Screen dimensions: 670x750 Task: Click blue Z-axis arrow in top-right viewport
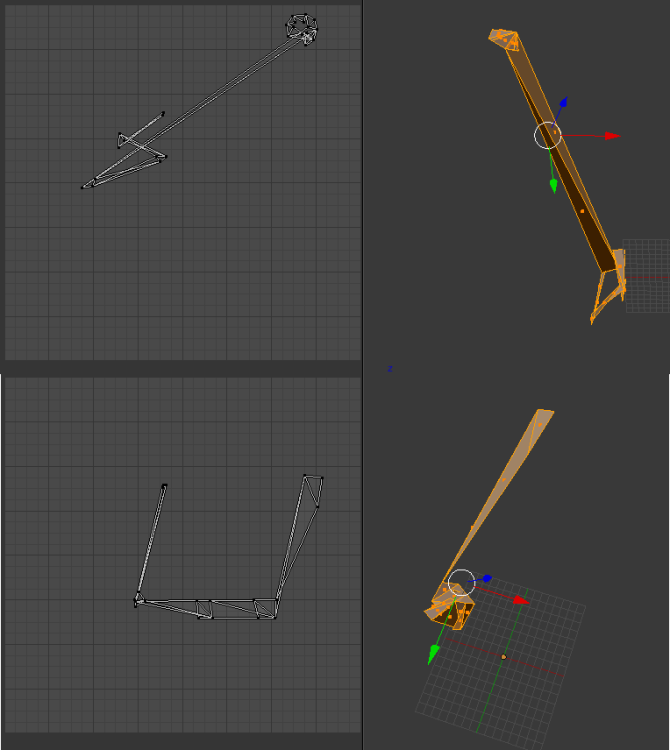[x=564, y=102]
